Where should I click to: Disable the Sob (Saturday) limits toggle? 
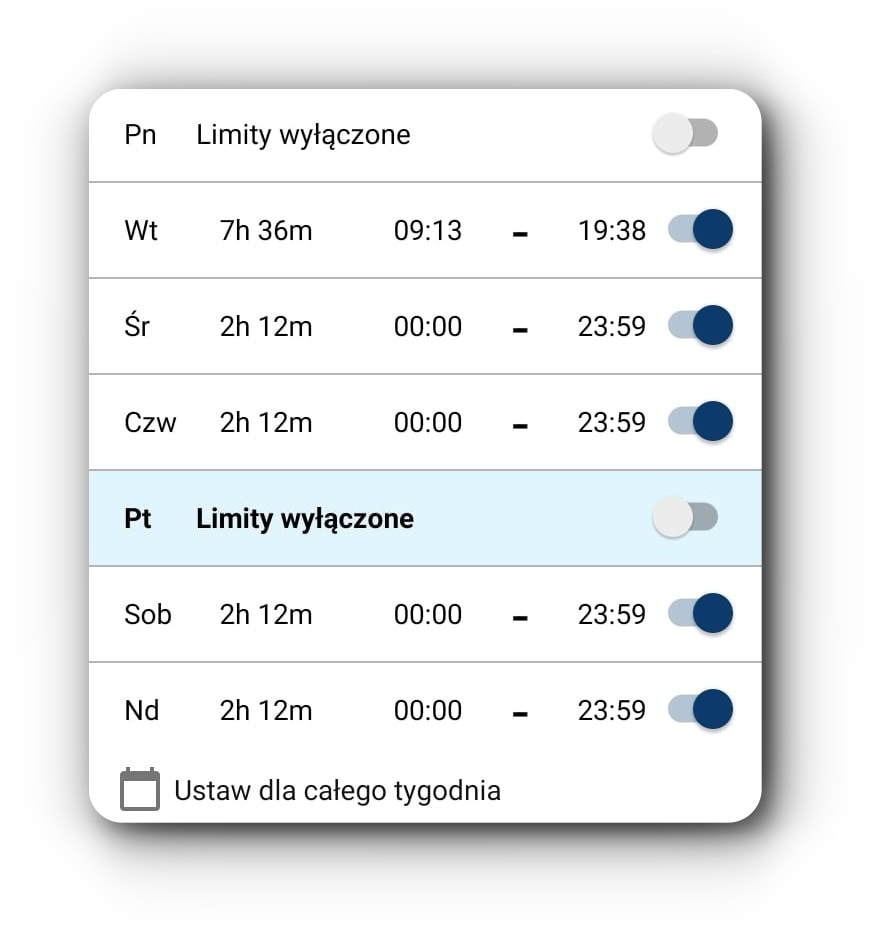point(700,613)
